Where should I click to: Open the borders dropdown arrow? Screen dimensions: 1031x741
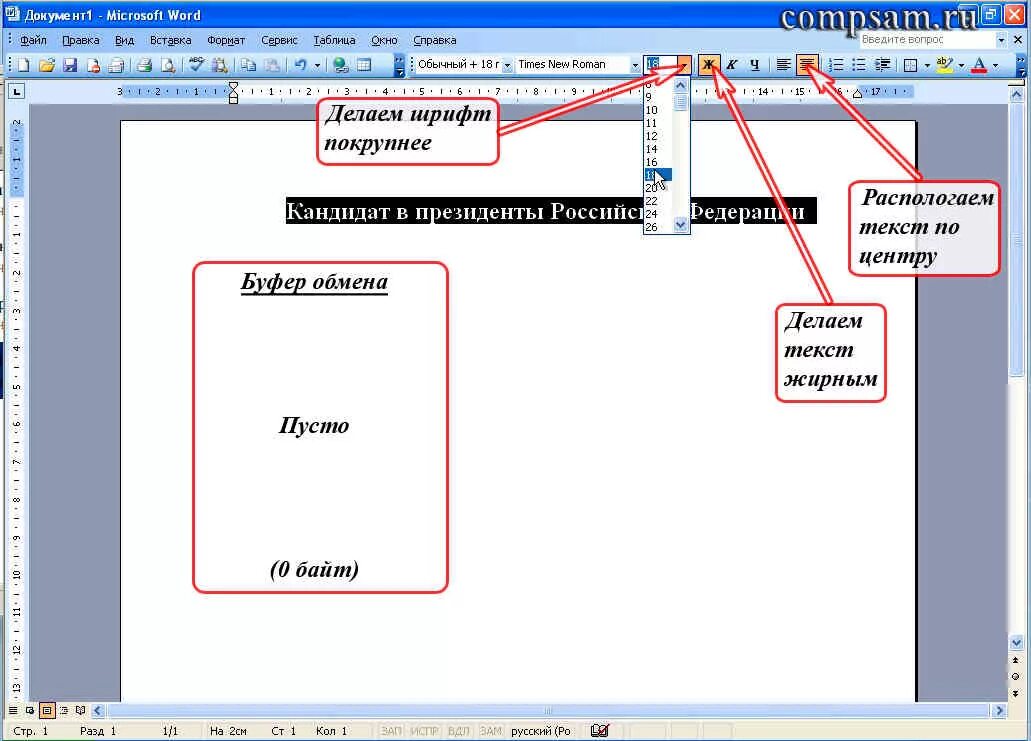tap(926, 64)
